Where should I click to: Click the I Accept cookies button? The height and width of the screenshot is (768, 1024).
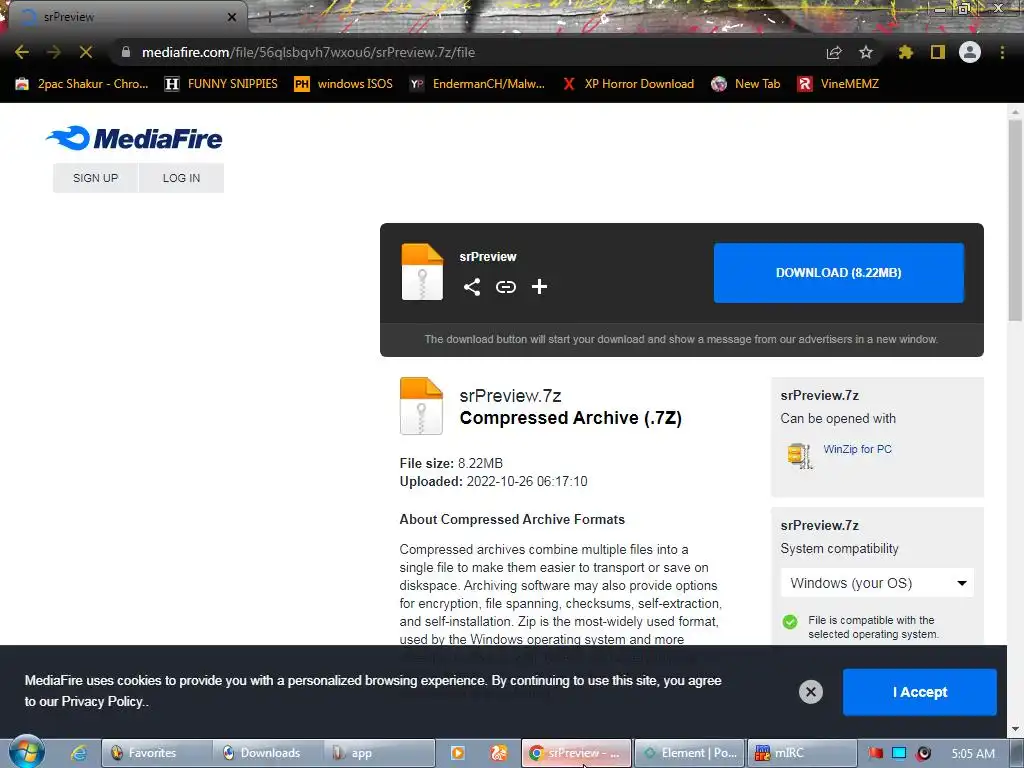(920, 692)
